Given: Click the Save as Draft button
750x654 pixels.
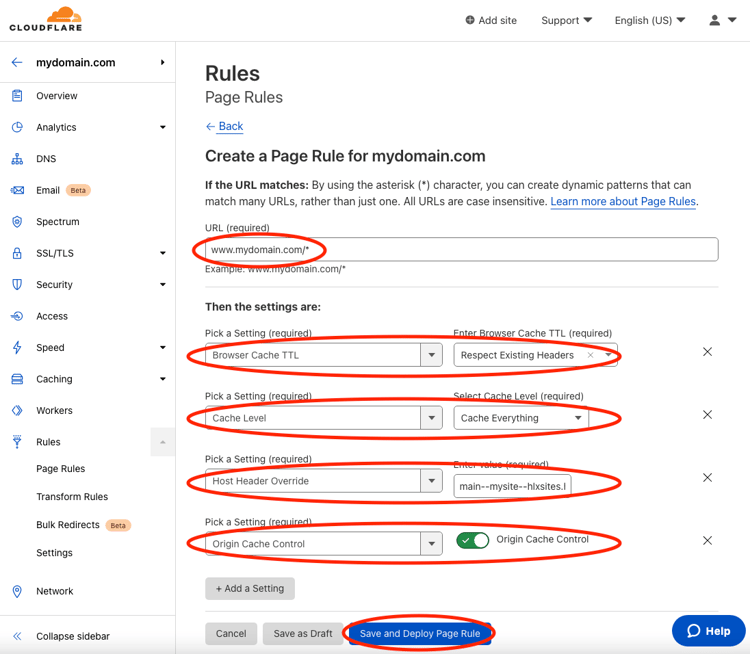Looking at the screenshot, I should 303,633.
